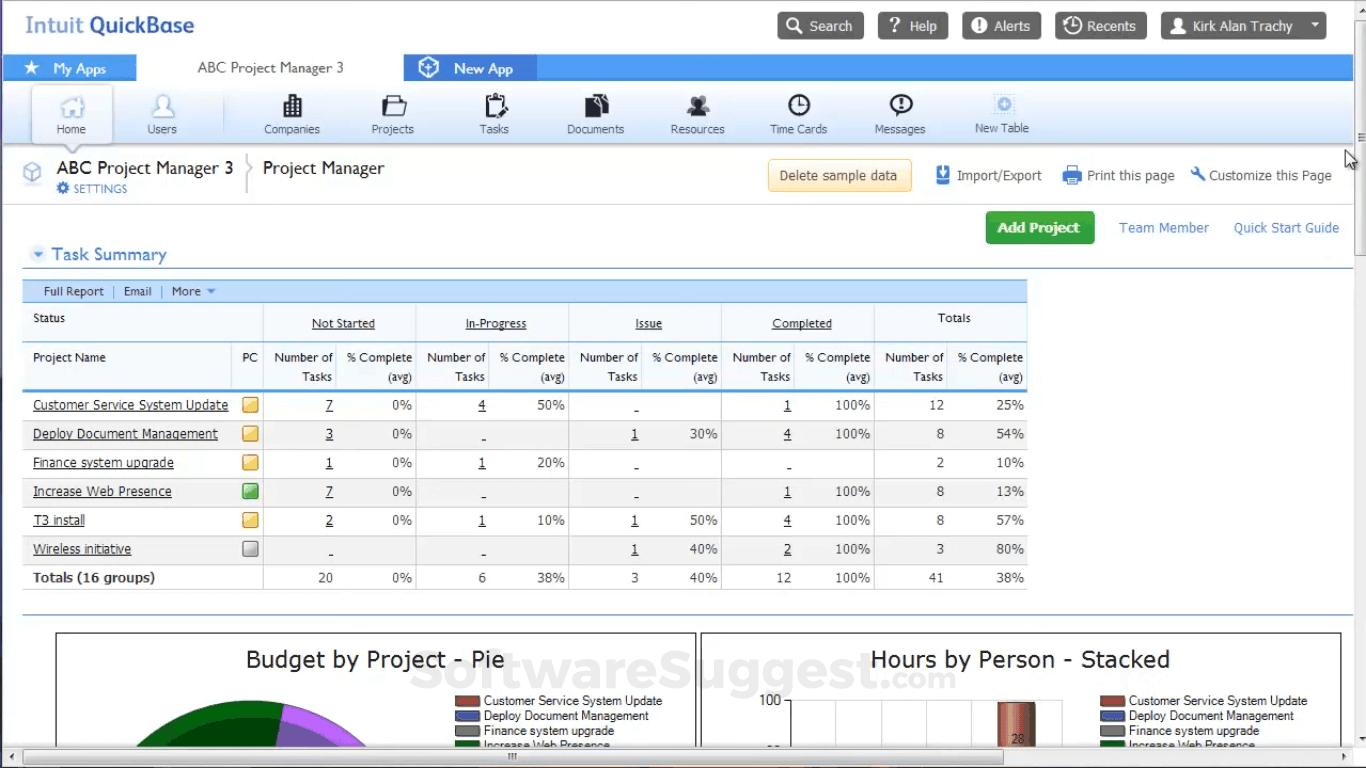Image resolution: width=1366 pixels, height=768 pixels.
Task: Open the Companies table icon
Action: point(292,106)
